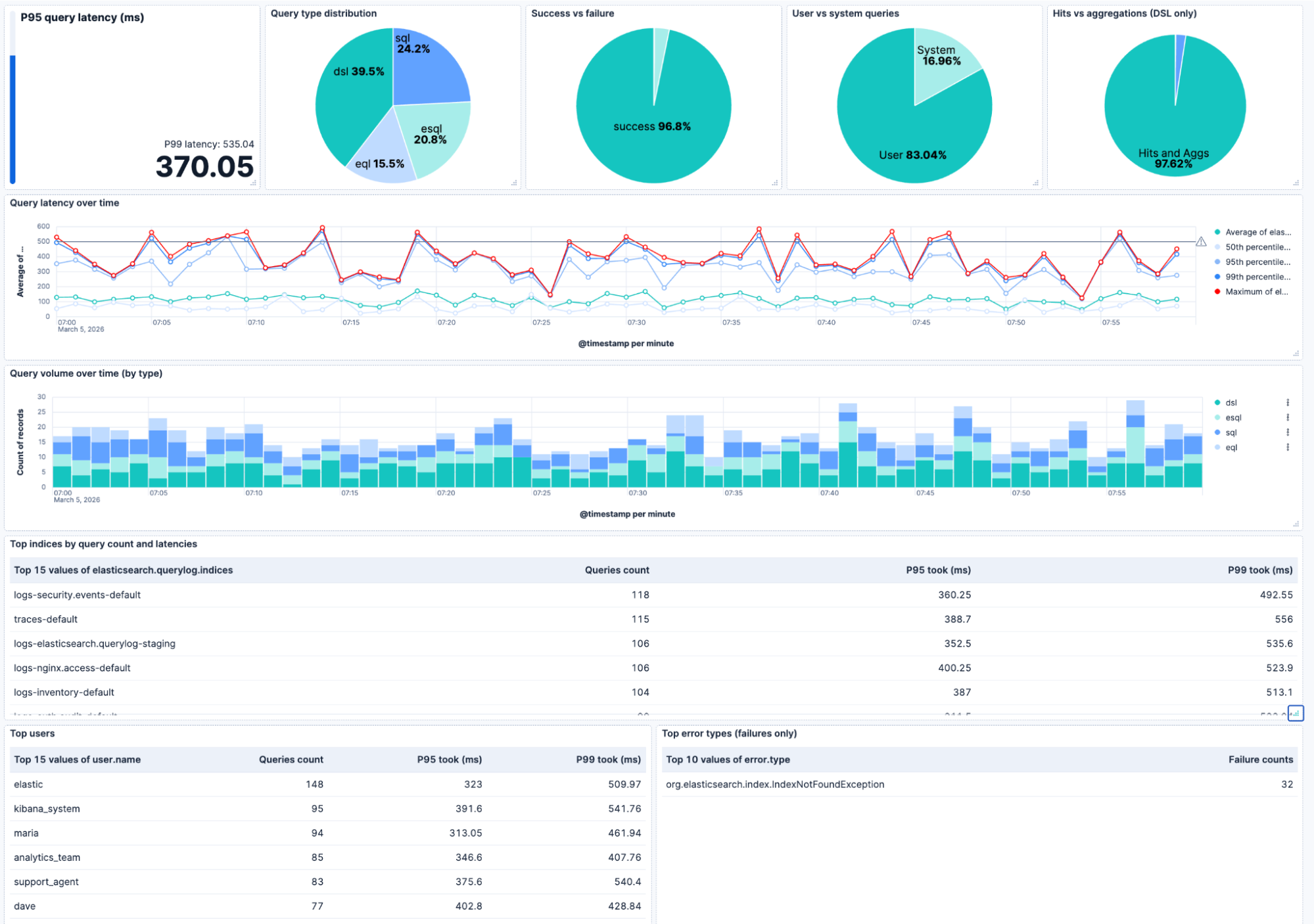Open legend options dots for esql series

coord(1287,417)
